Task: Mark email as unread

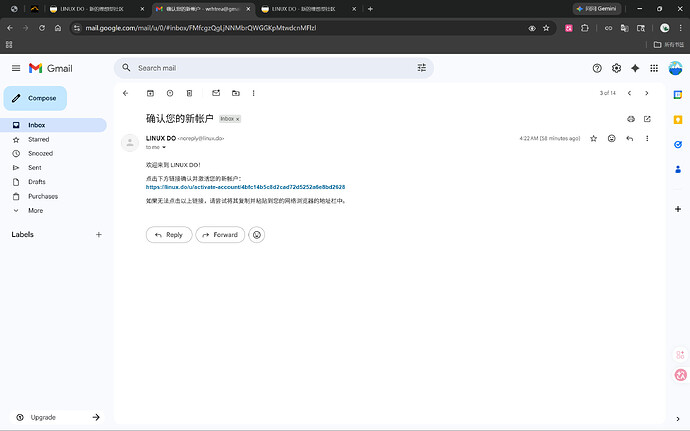Action: [x=216, y=93]
